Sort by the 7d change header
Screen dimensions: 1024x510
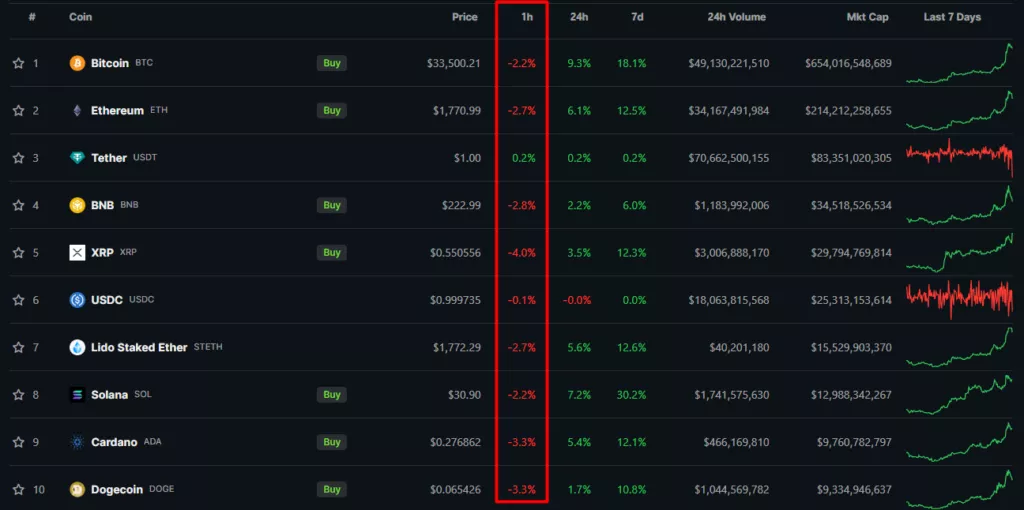click(637, 17)
